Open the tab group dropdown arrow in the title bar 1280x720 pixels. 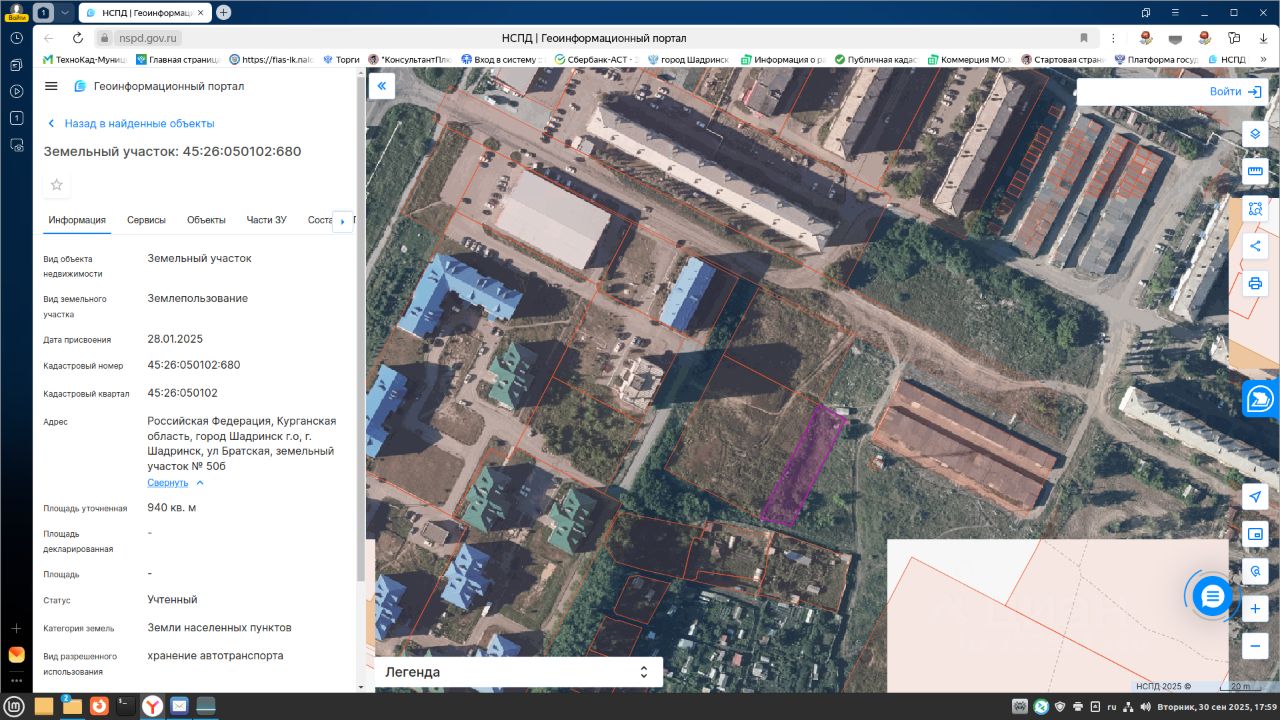[x=65, y=12]
